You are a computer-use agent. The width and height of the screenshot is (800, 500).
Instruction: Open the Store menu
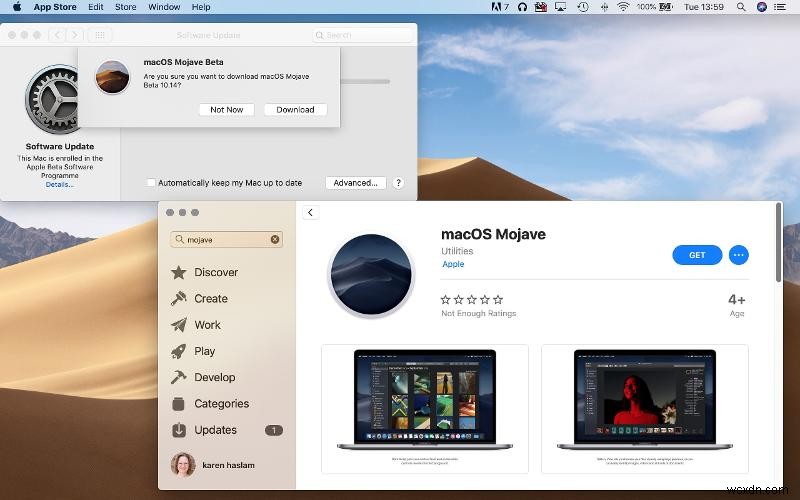(126, 7)
